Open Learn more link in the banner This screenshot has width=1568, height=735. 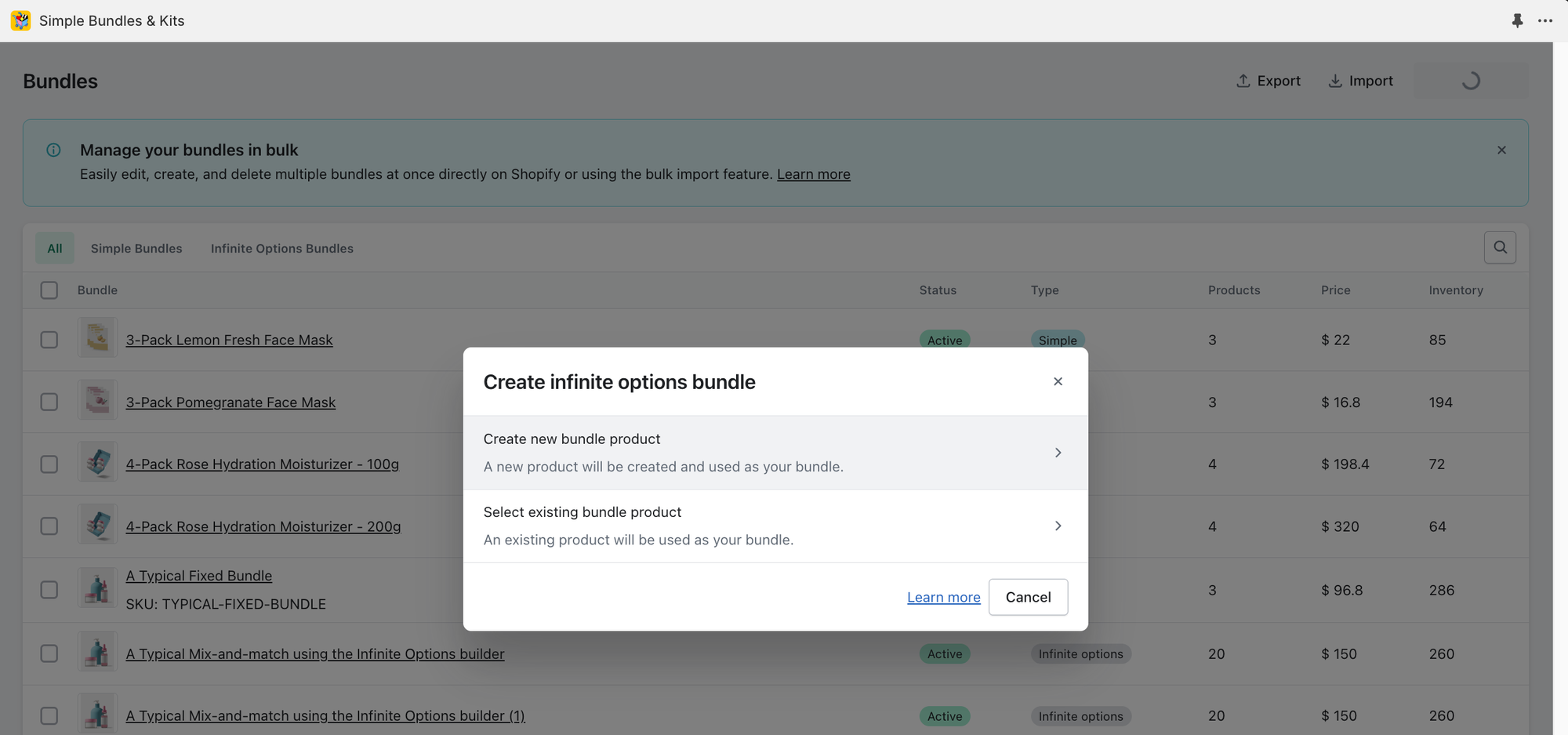tap(814, 174)
